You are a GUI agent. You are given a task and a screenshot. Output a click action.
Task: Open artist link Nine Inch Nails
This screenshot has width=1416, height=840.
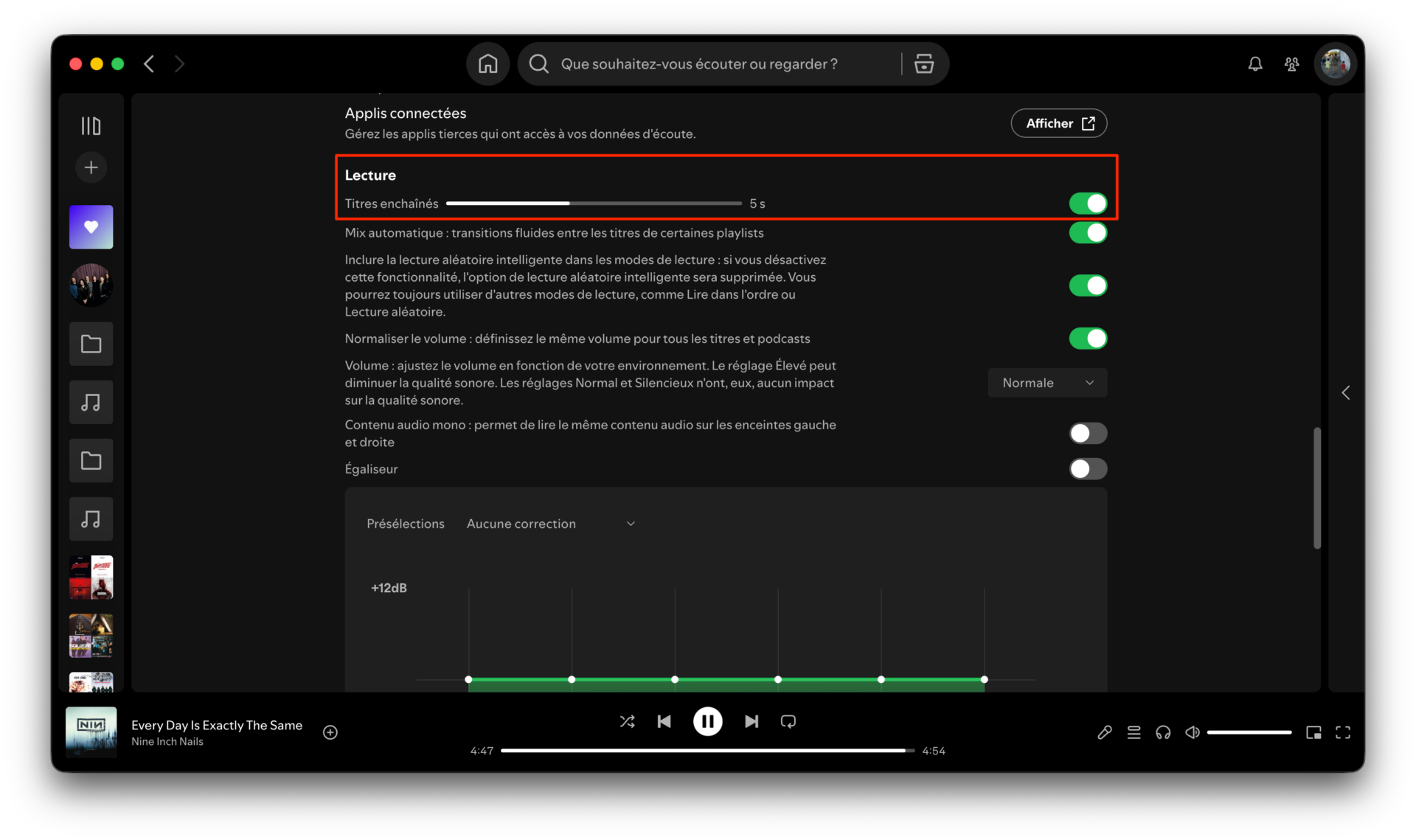coord(167,742)
